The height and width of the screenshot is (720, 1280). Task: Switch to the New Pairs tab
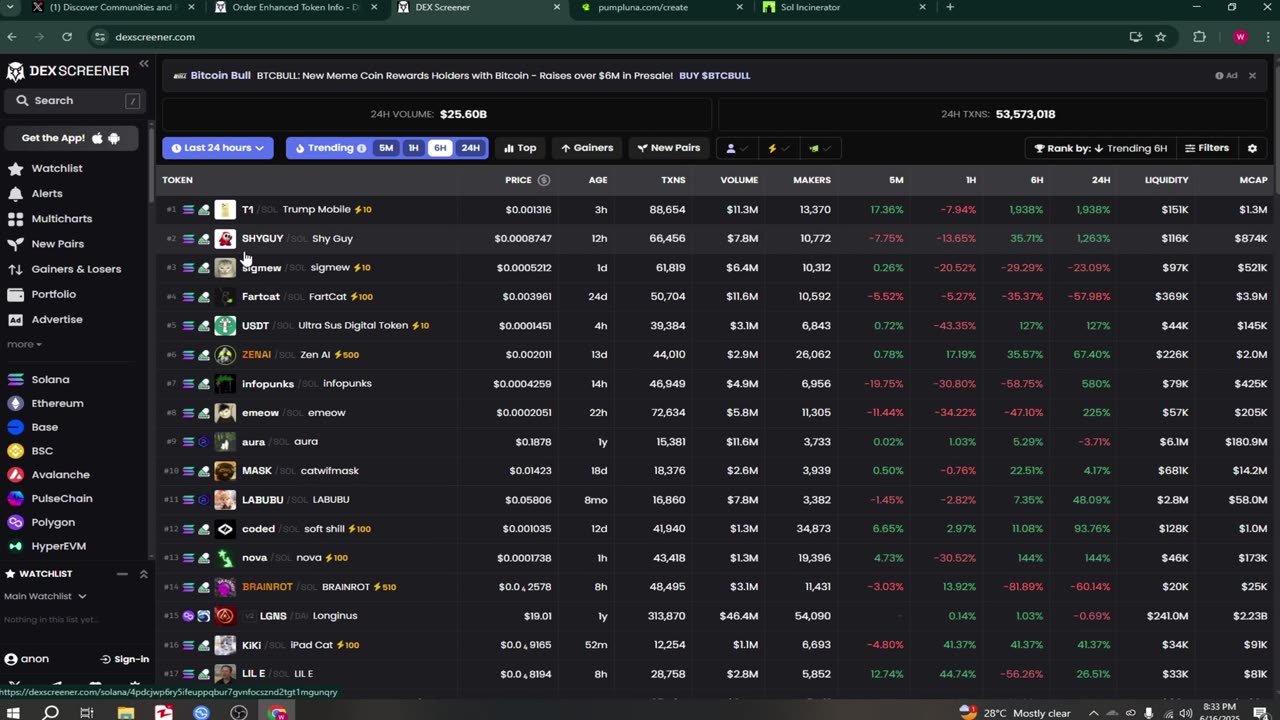668,148
